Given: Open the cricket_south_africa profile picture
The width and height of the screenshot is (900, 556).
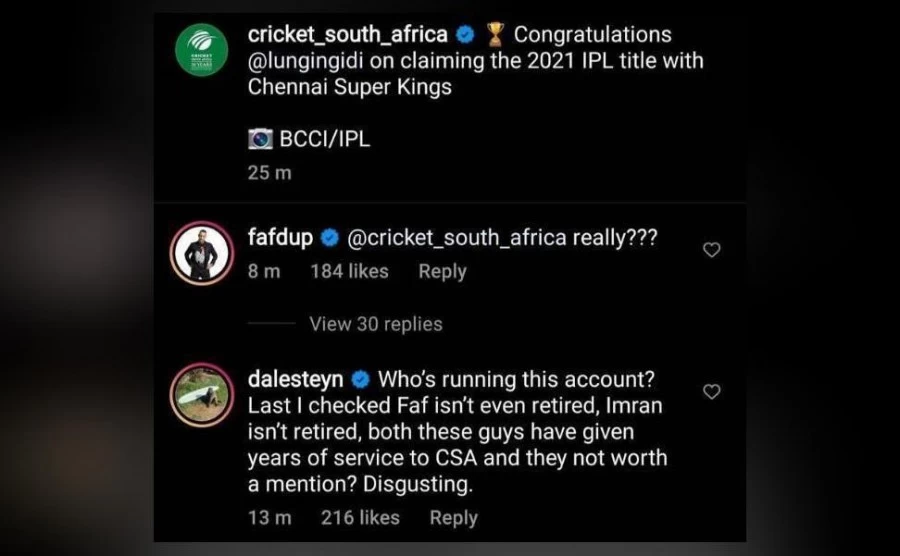Looking at the screenshot, I should click(204, 50).
